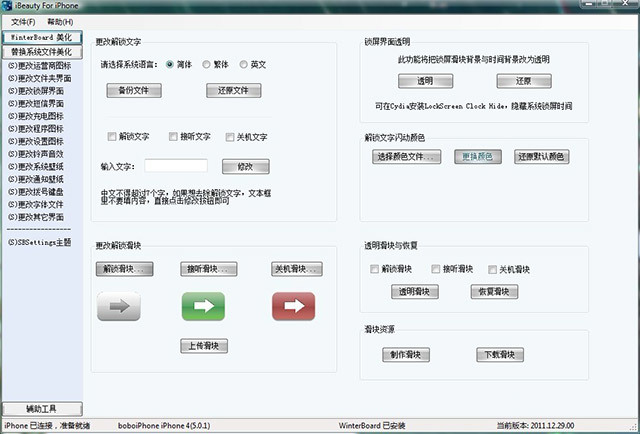Enable 接听文字 checkbox
Screen dimensions: 640x434
(x=173, y=137)
